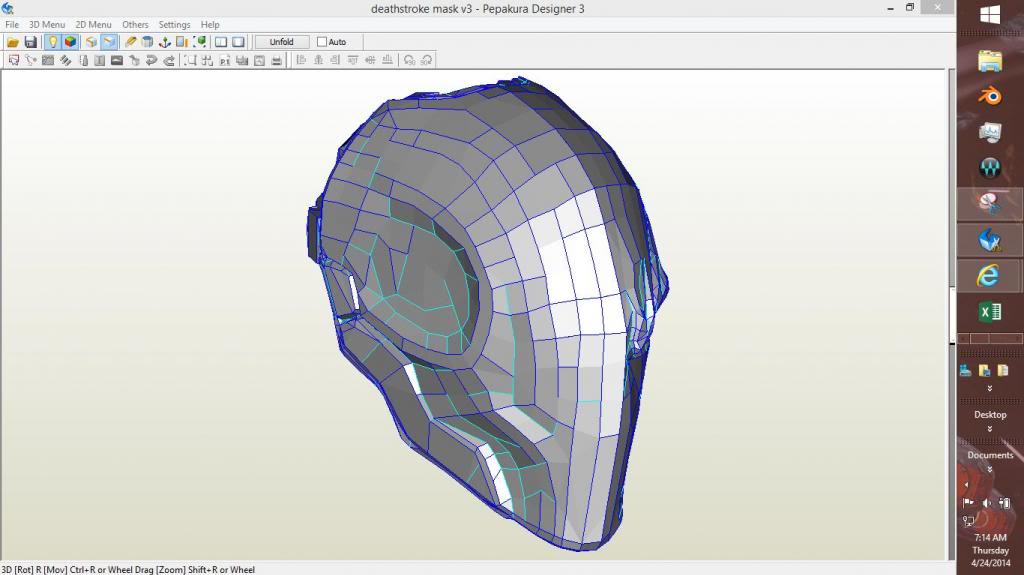Click the printer icon
1024x575 pixels.
(276, 60)
